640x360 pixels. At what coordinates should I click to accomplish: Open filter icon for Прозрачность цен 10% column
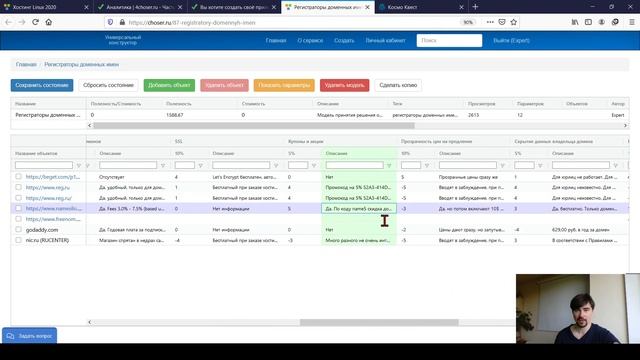click(x=427, y=165)
